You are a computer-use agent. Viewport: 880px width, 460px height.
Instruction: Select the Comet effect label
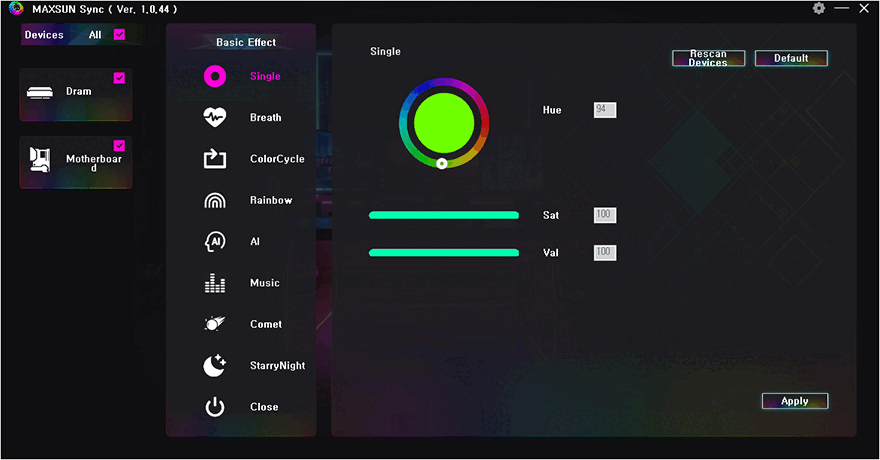coord(266,324)
